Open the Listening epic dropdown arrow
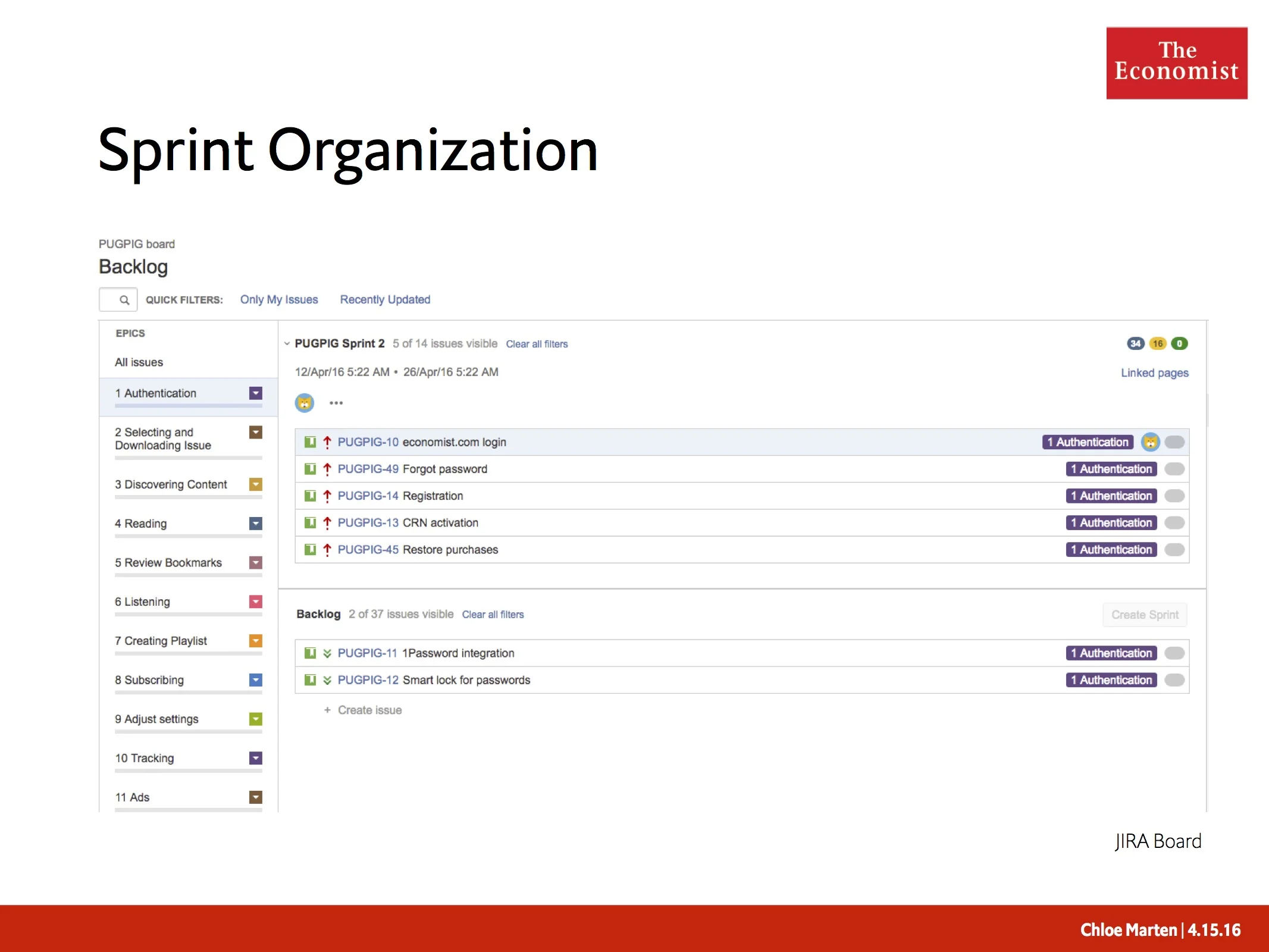 coord(256,602)
